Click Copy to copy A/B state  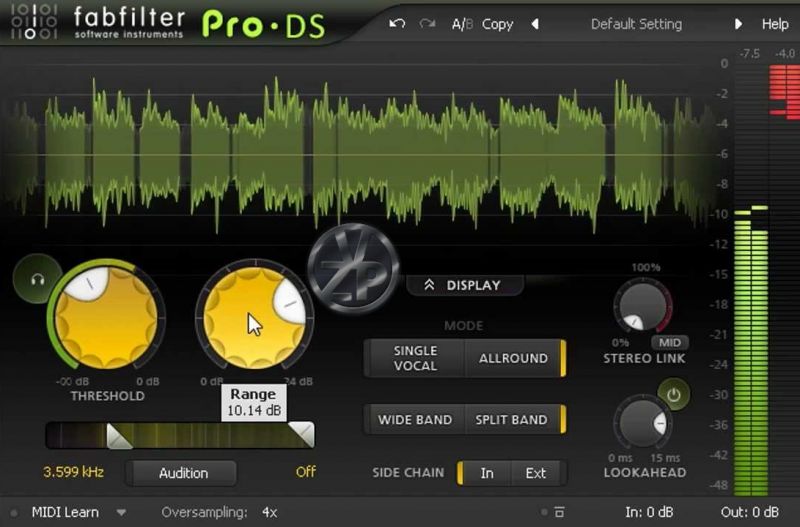click(x=497, y=24)
